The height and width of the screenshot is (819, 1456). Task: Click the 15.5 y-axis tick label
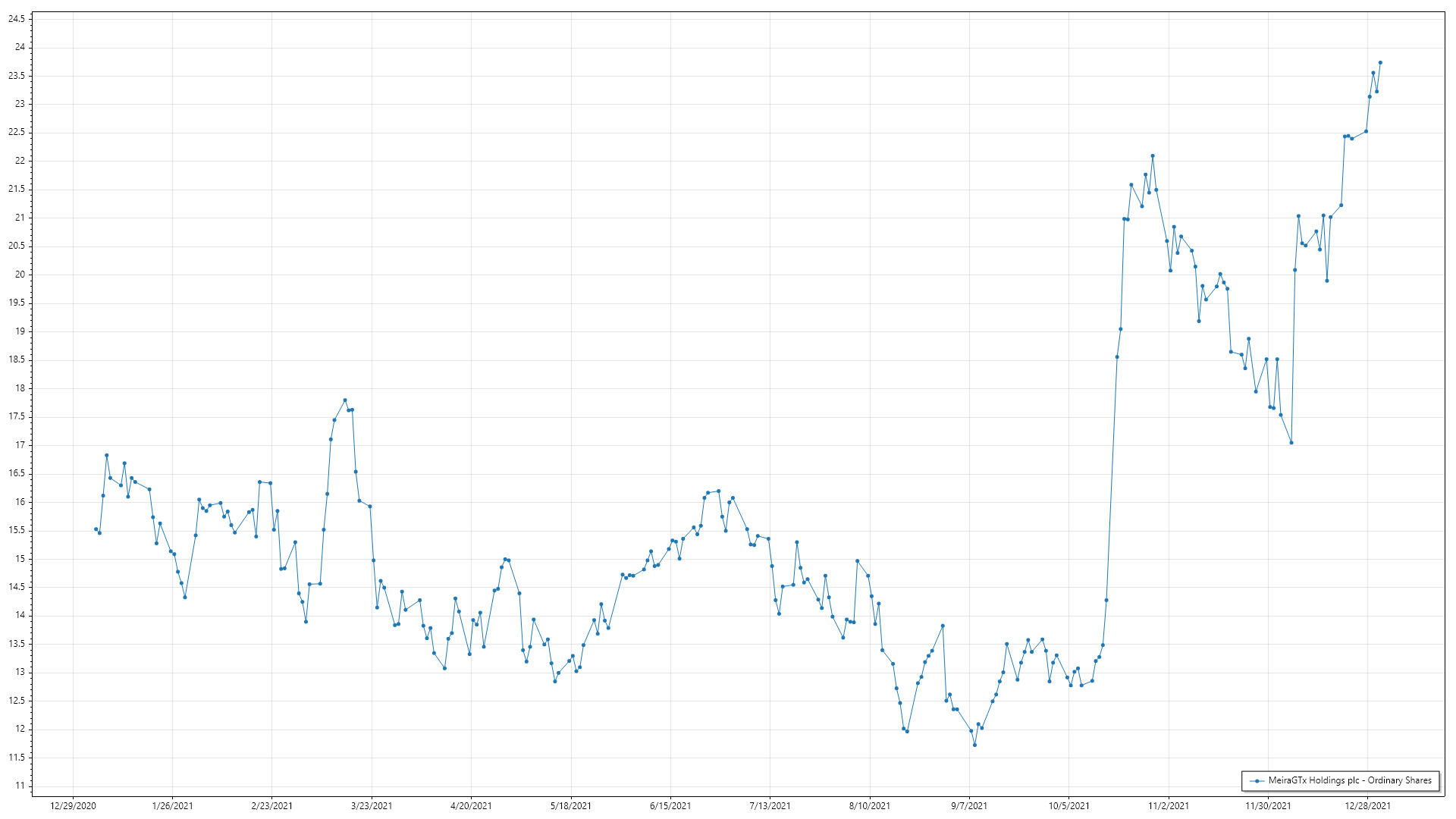[x=17, y=530]
